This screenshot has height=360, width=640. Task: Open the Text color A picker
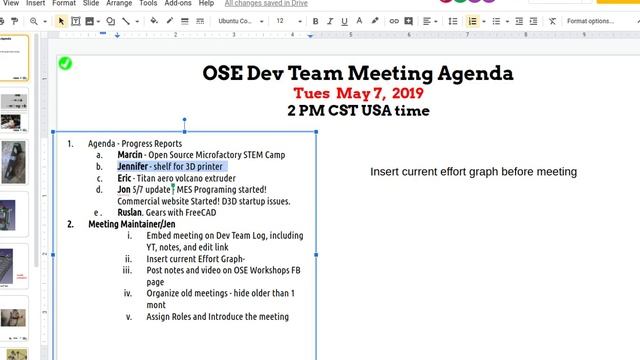[x=359, y=21]
